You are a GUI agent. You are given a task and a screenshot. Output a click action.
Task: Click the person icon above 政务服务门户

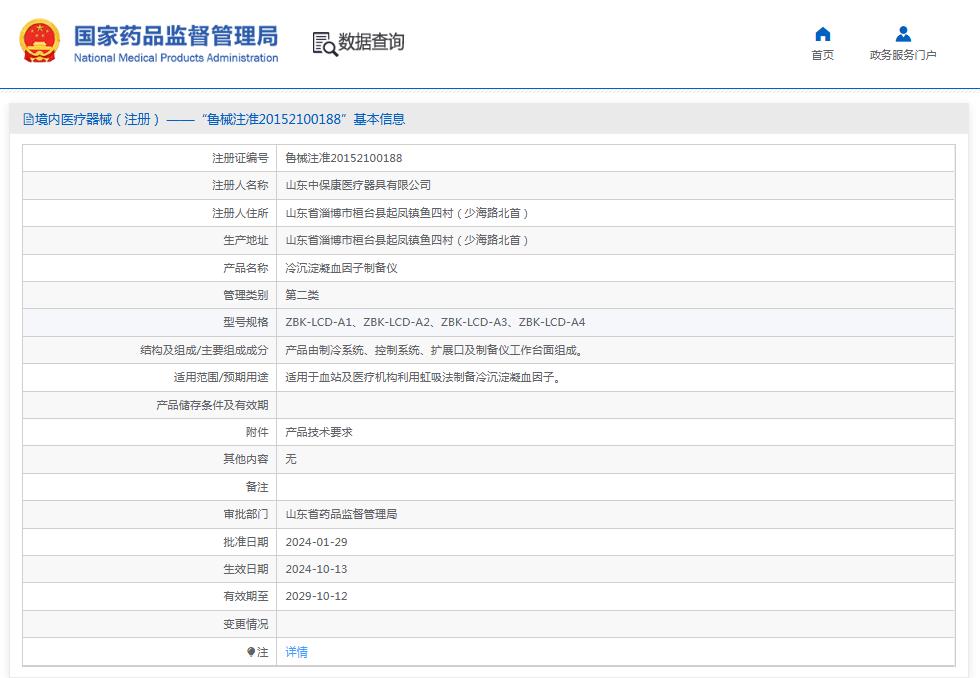[x=902, y=34]
